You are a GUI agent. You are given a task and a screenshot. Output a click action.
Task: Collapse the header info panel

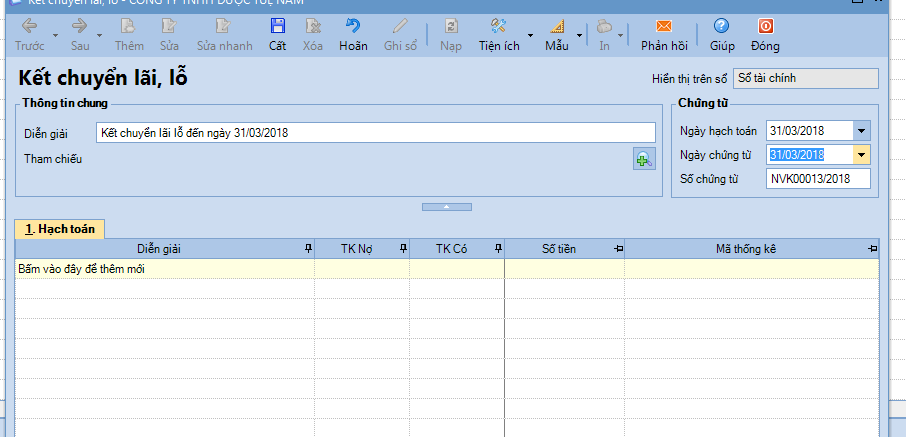point(447,207)
